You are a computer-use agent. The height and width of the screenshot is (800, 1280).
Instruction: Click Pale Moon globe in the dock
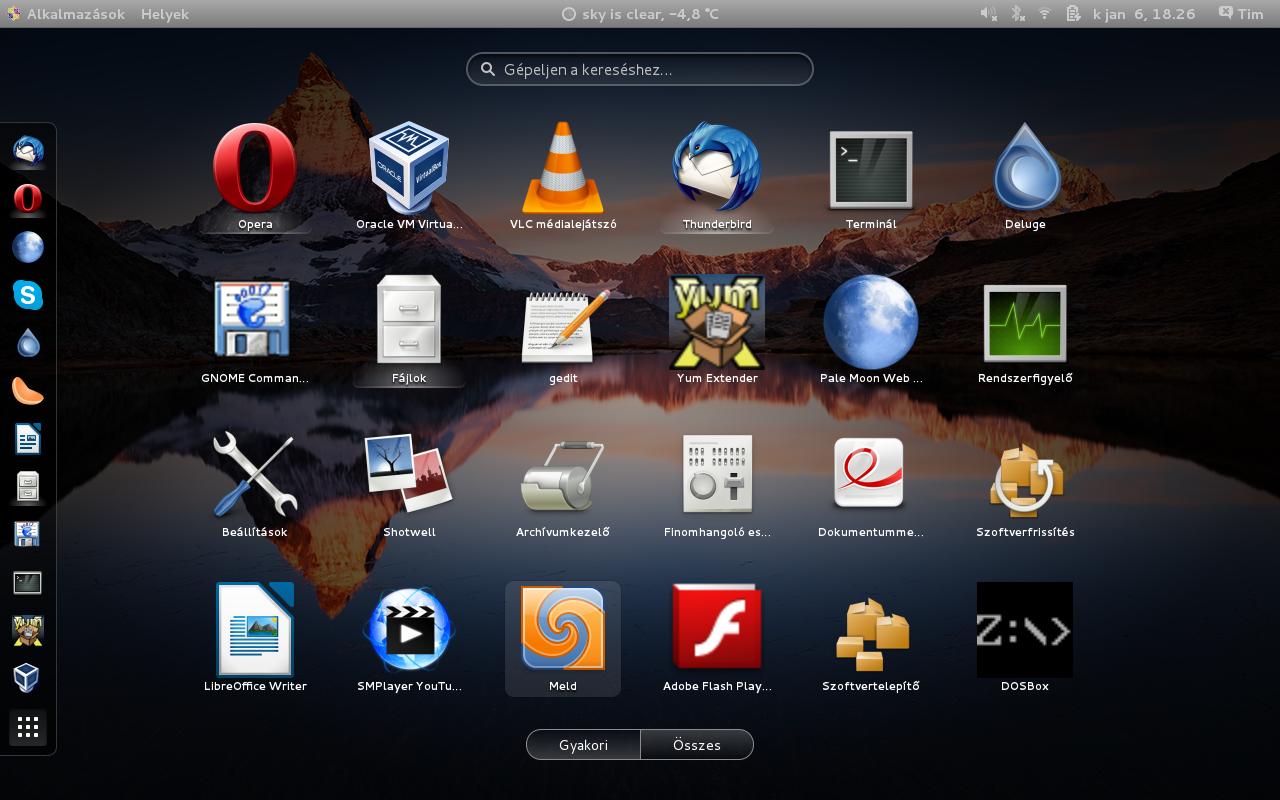point(28,247)
